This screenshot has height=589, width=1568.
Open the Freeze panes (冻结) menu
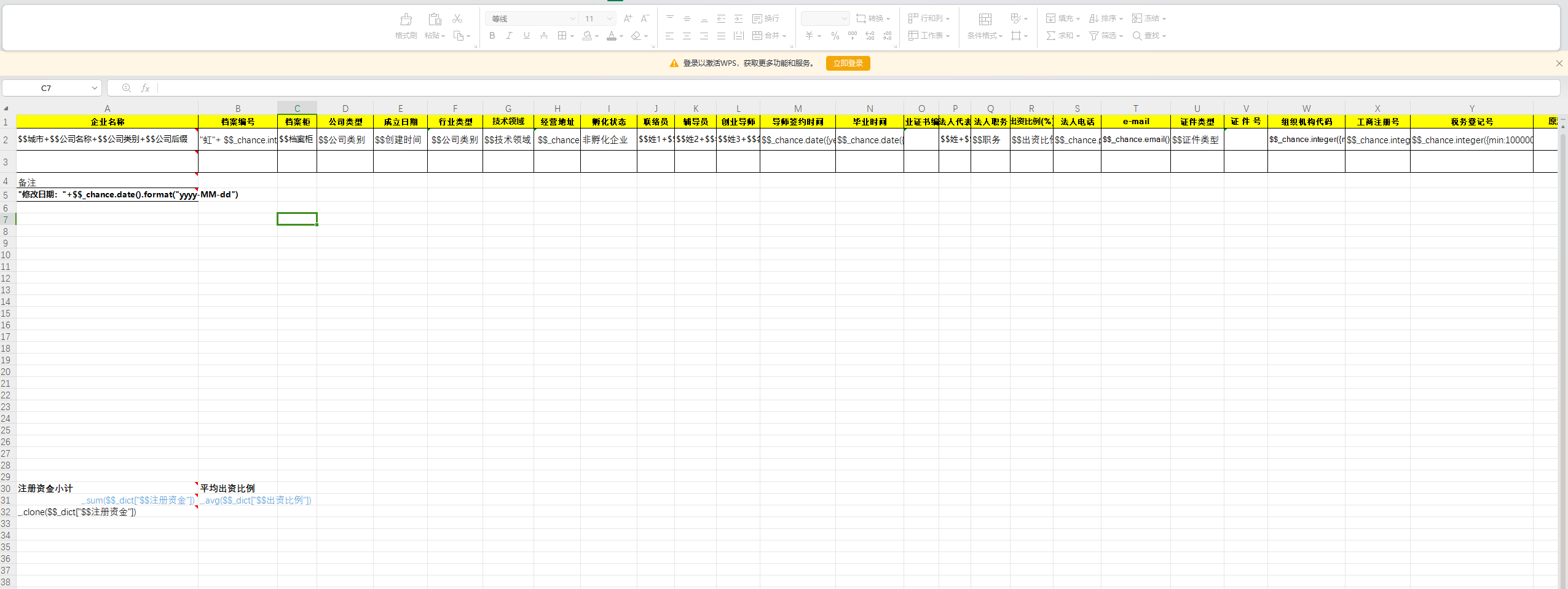(1149, 18)
